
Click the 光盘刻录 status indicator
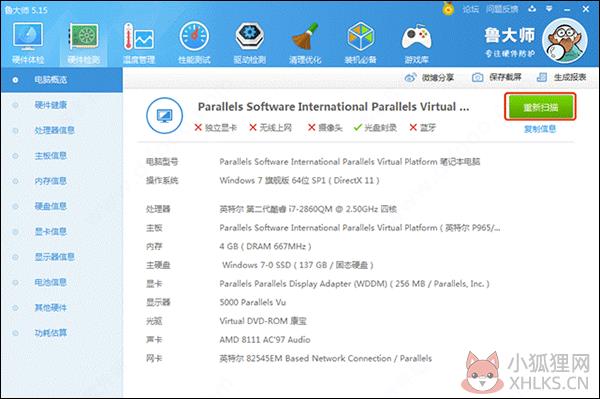click(x=375, y=127)
